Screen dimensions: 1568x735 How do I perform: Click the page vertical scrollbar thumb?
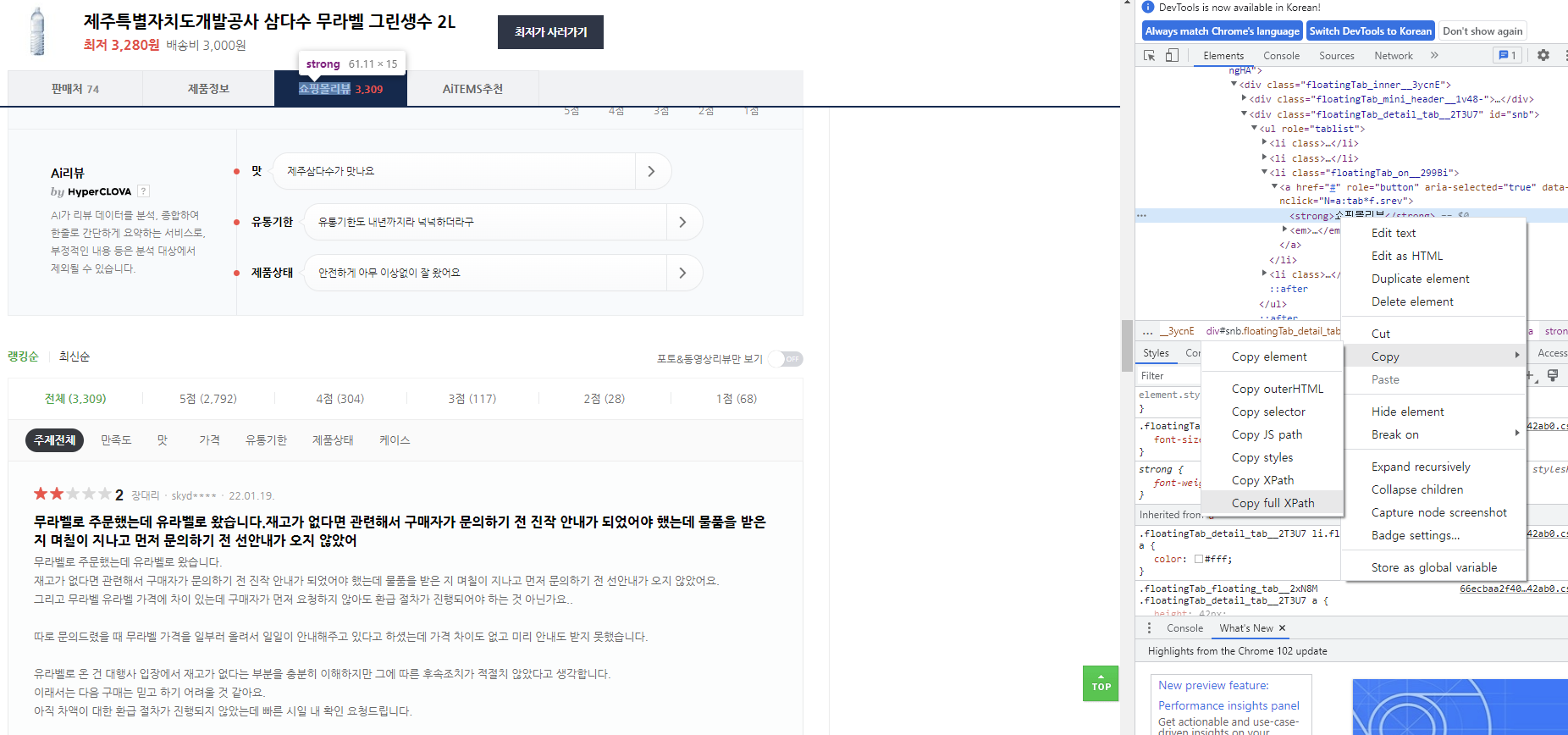click(1127, 345)
